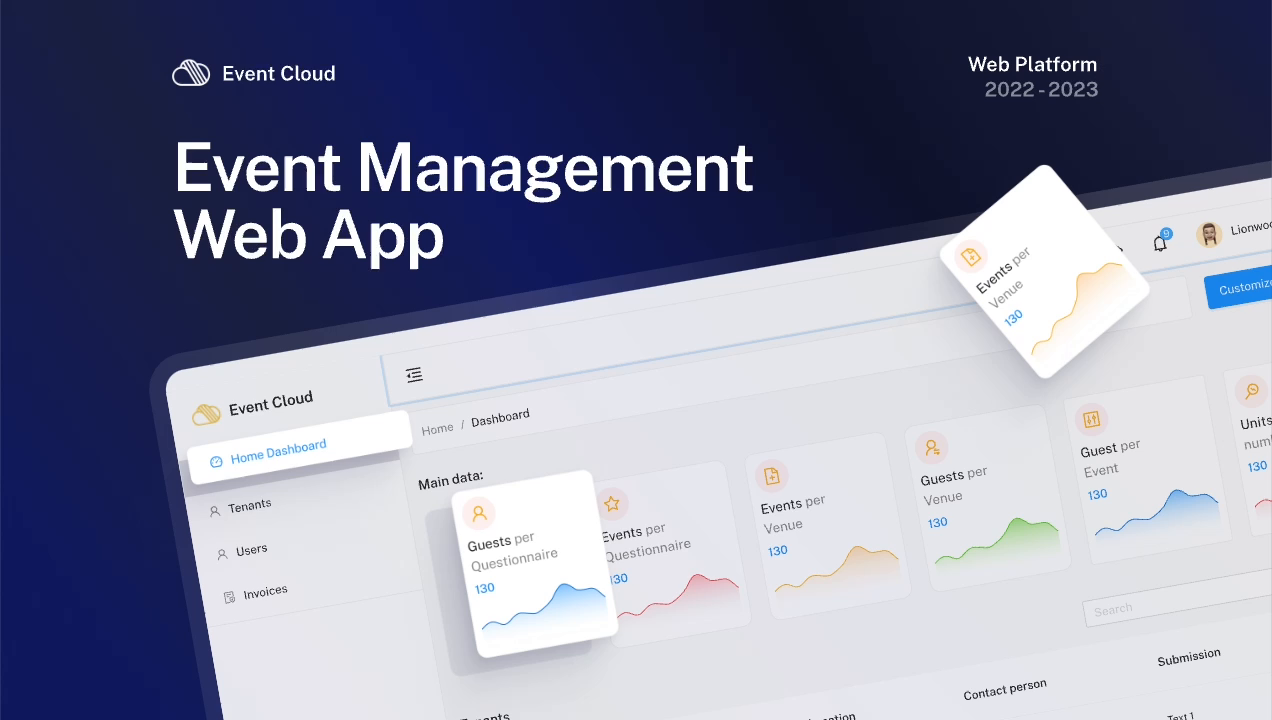Click the search icon on the Units card
The image size is (1272, 720).
click(x=1251, y=391)
